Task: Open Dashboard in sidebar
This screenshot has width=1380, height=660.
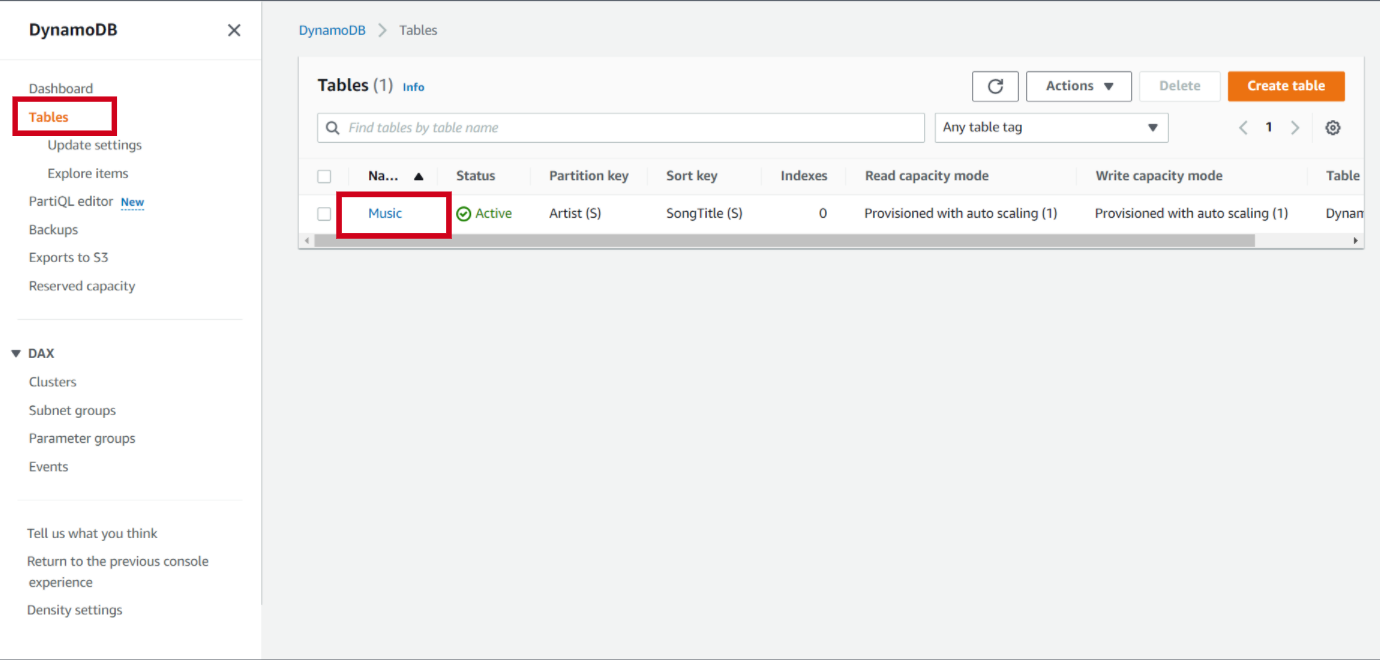Action: 61,89
